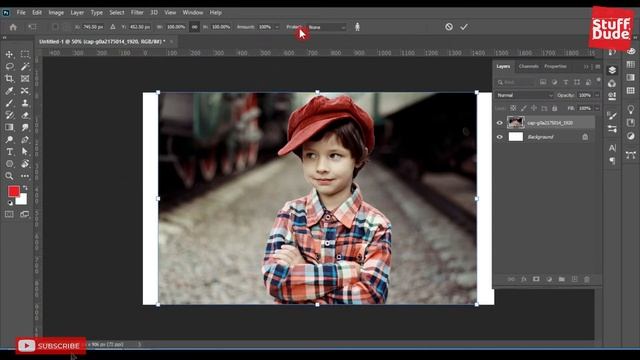Open the Layer menu
This screenshot has height=360, width=640.
coord(77,13)
